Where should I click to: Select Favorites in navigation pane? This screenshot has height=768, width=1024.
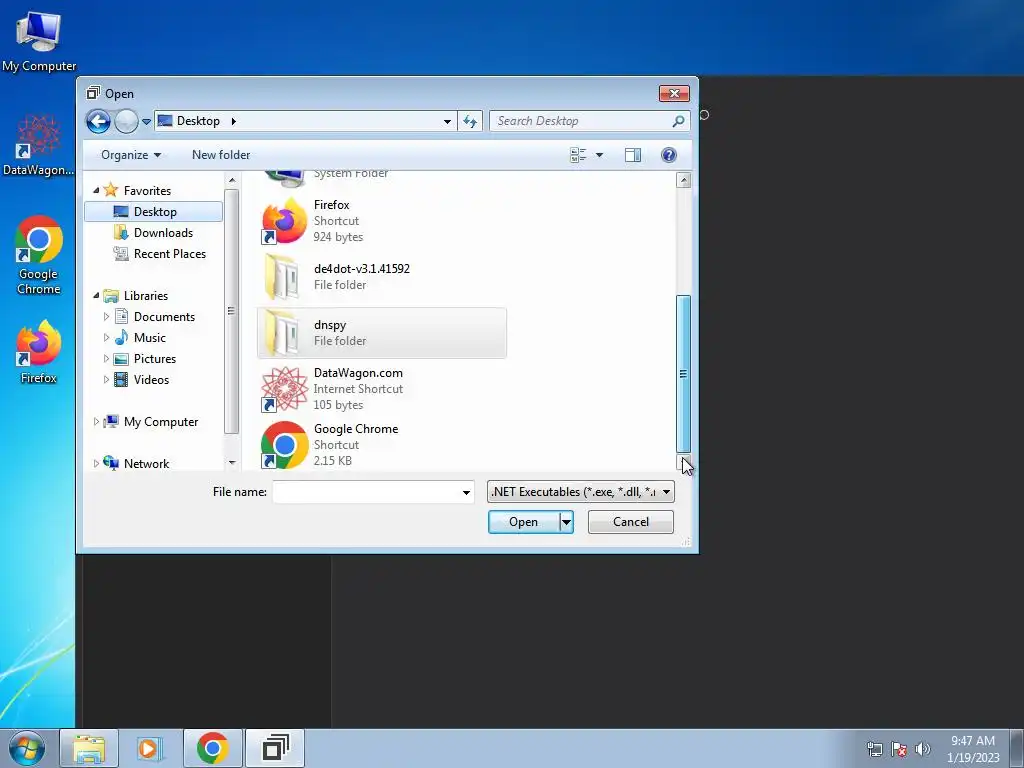coord(147,191)
